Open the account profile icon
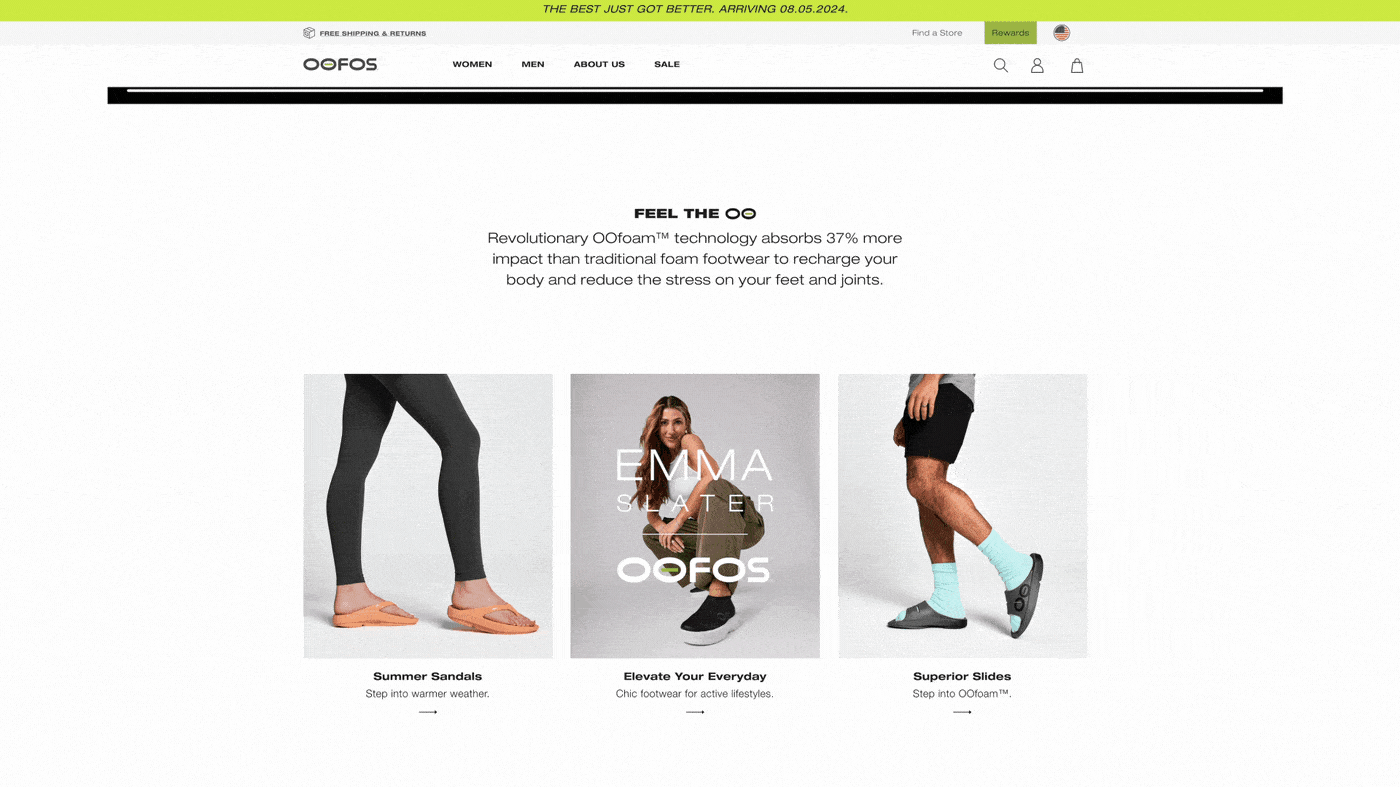Viewport: 1400px width, 787px height. (1037, 65)
